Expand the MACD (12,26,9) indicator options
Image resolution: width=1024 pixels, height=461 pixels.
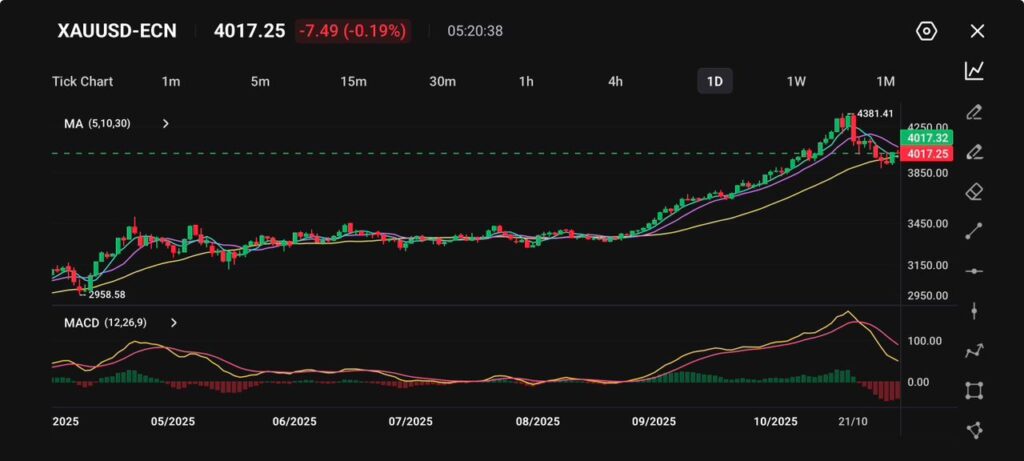coord(174,323)
